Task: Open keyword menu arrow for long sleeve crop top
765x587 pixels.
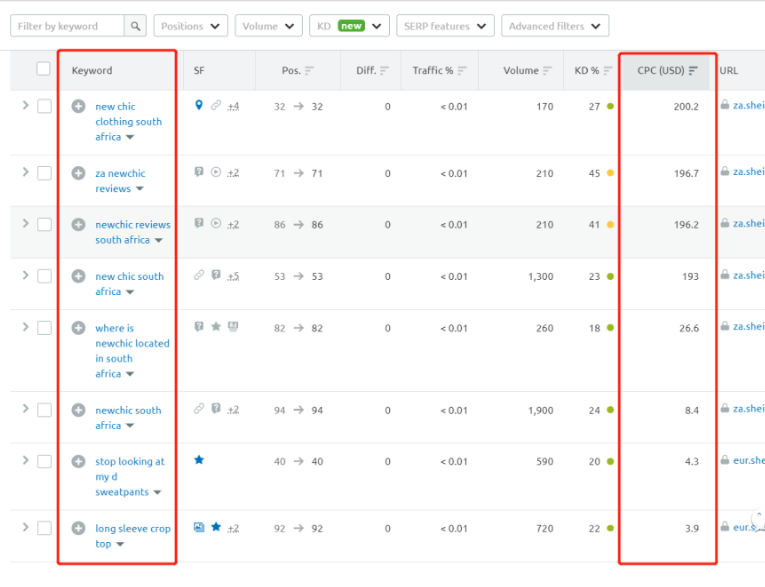Action: [121, 544]
